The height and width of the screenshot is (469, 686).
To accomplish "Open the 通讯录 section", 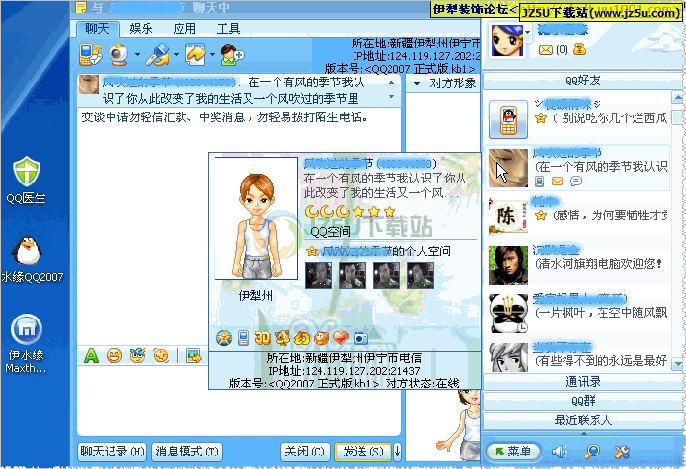I will click(583, 382).
